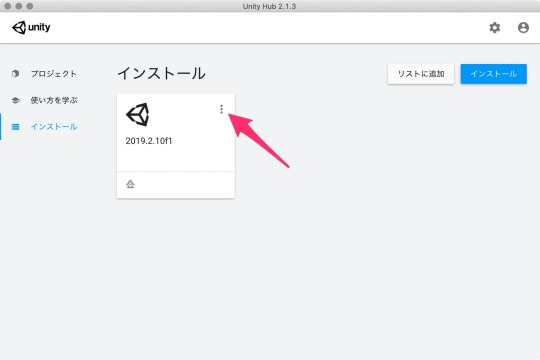
Task: Click the Unity Hub 2.1.3 title text
Action: coord(269,6)
